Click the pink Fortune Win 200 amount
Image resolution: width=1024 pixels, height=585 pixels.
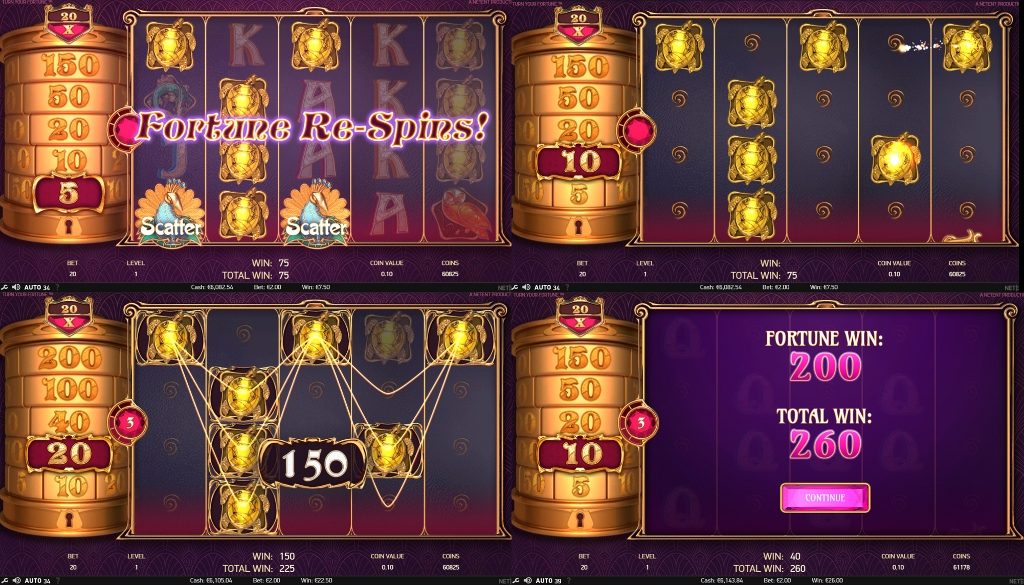coord(825,366)
